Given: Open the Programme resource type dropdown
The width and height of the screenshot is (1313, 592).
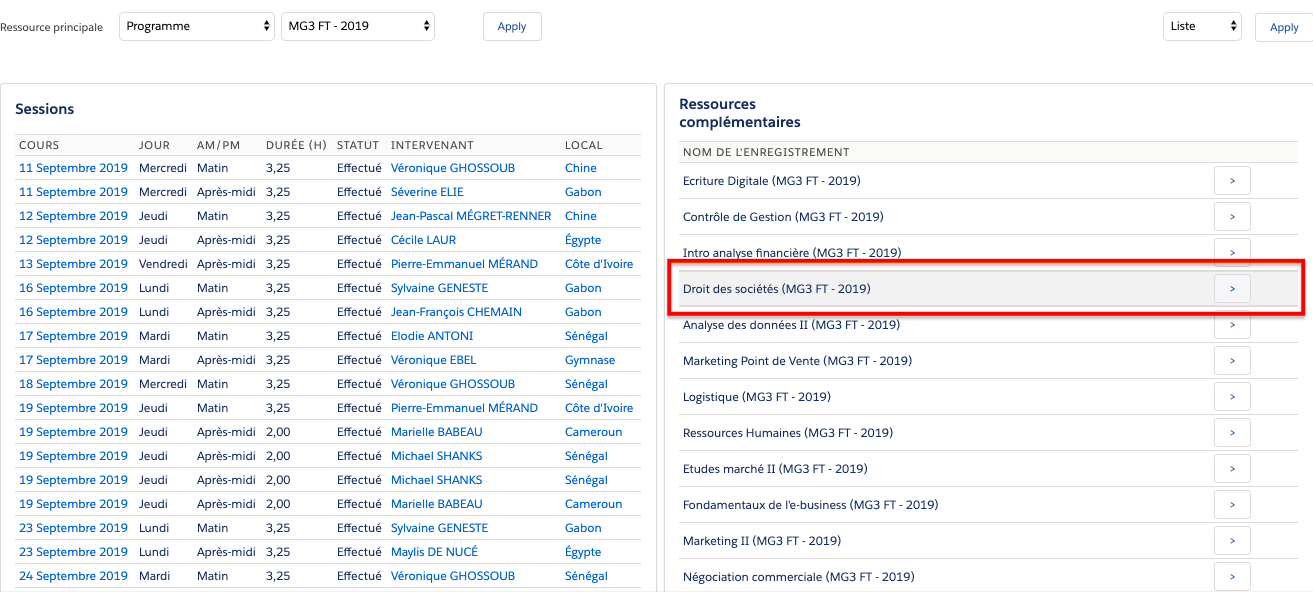Looking at the screenshot, I should tap(196, 26).
